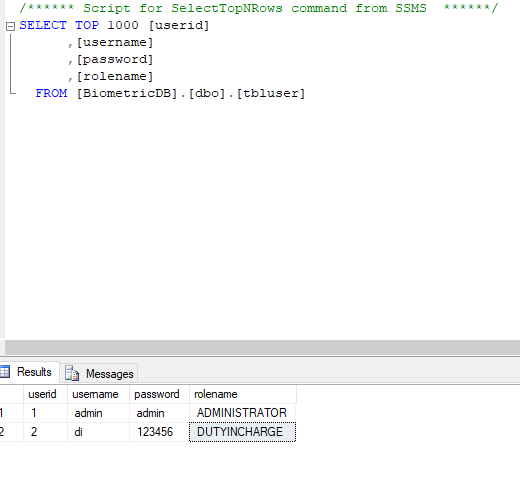Click the horizontal scrollbar of query editor

pyautogui.click(x=262, y=347)
